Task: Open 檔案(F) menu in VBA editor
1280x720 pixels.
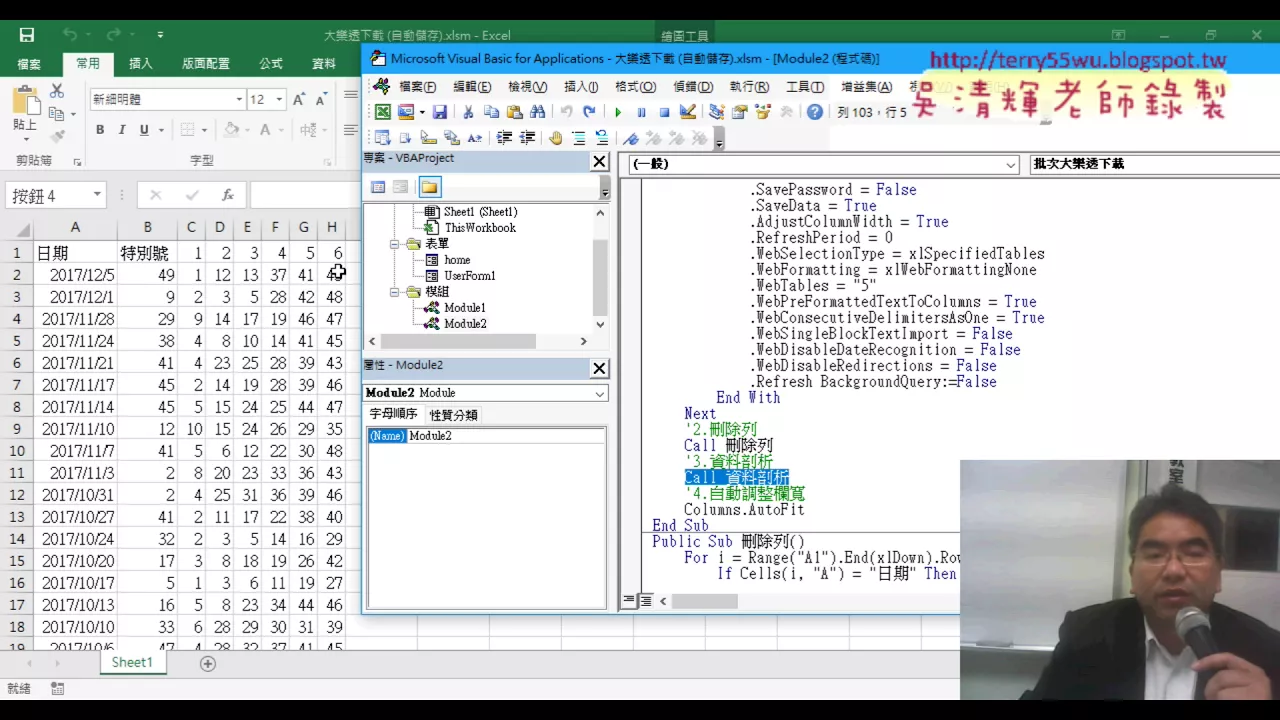Action: [x=418, y=87]
